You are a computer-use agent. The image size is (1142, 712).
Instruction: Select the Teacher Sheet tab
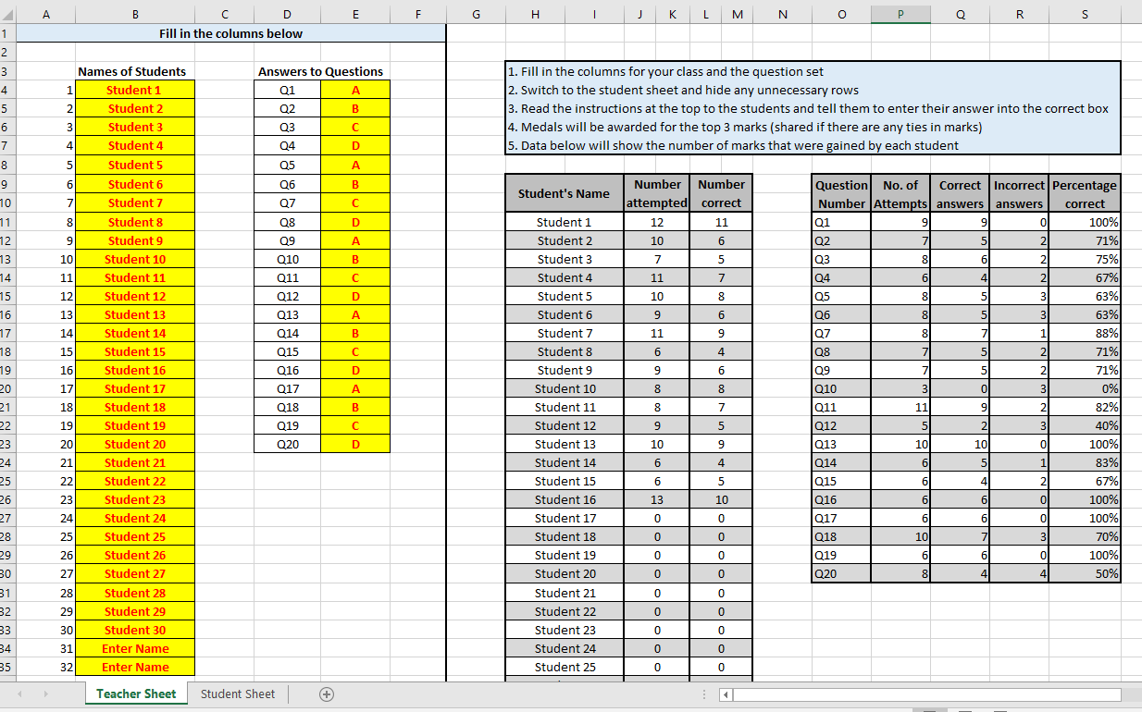point(136,693)
